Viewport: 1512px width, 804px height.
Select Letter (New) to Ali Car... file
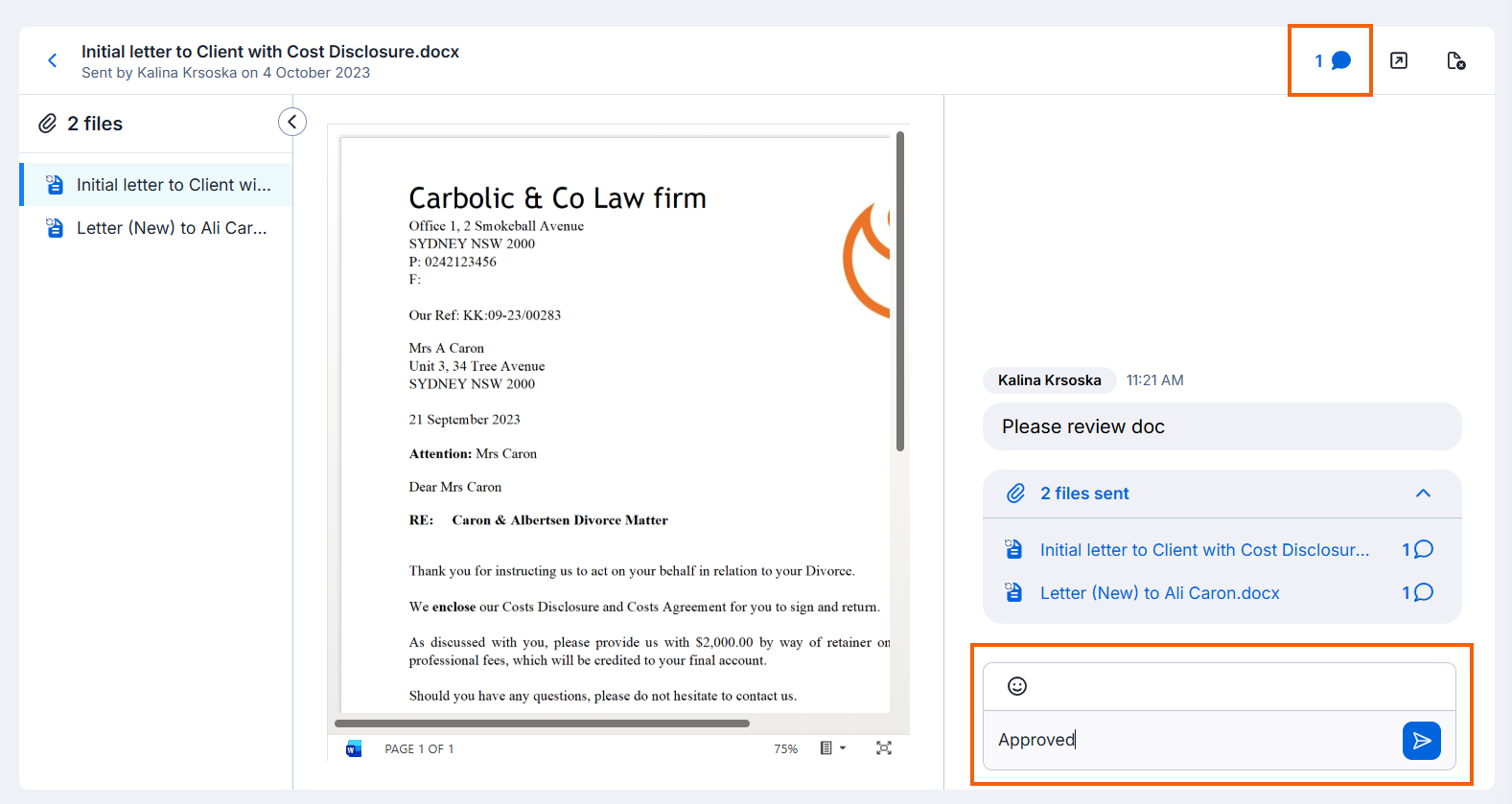(x=156, y=228)
